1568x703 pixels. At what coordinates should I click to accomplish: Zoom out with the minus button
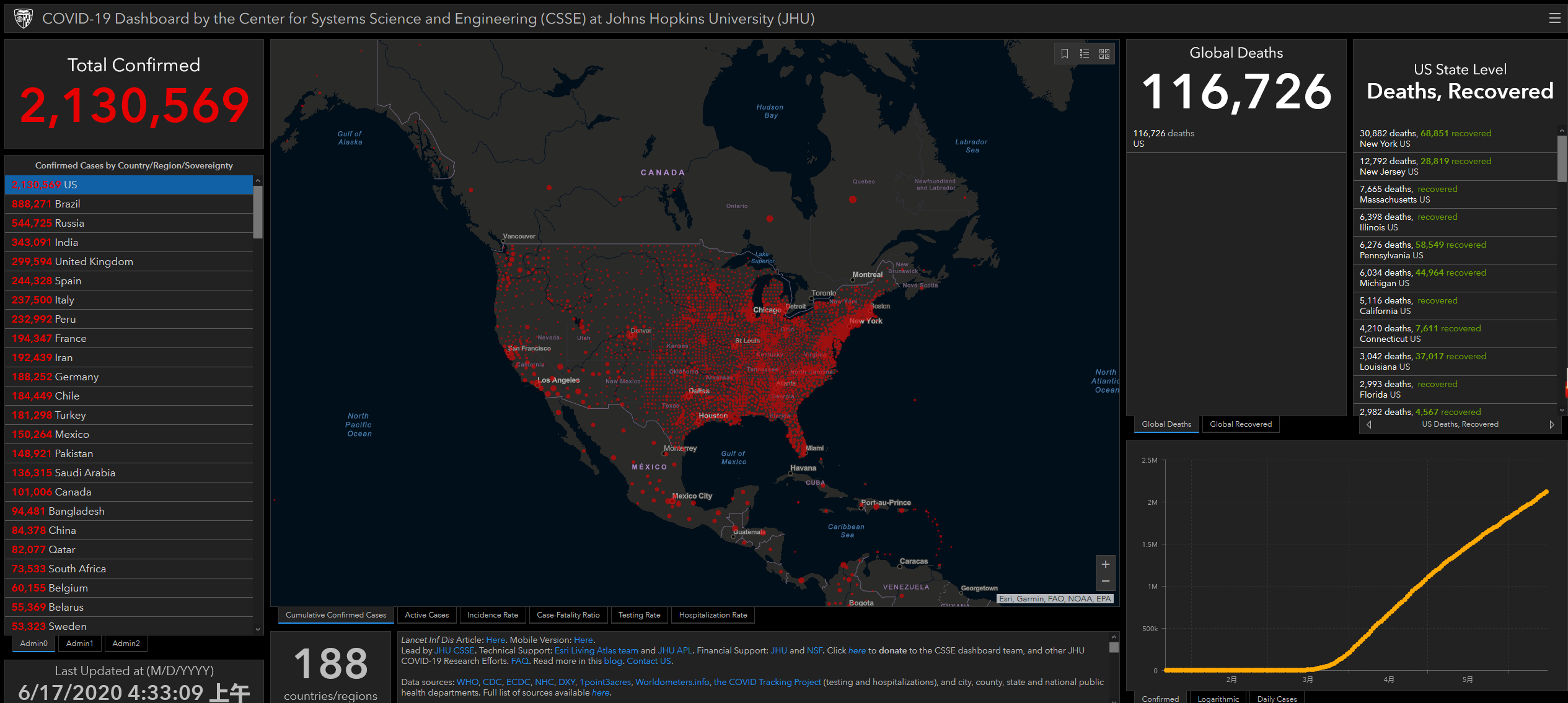tap(1105, 581)
